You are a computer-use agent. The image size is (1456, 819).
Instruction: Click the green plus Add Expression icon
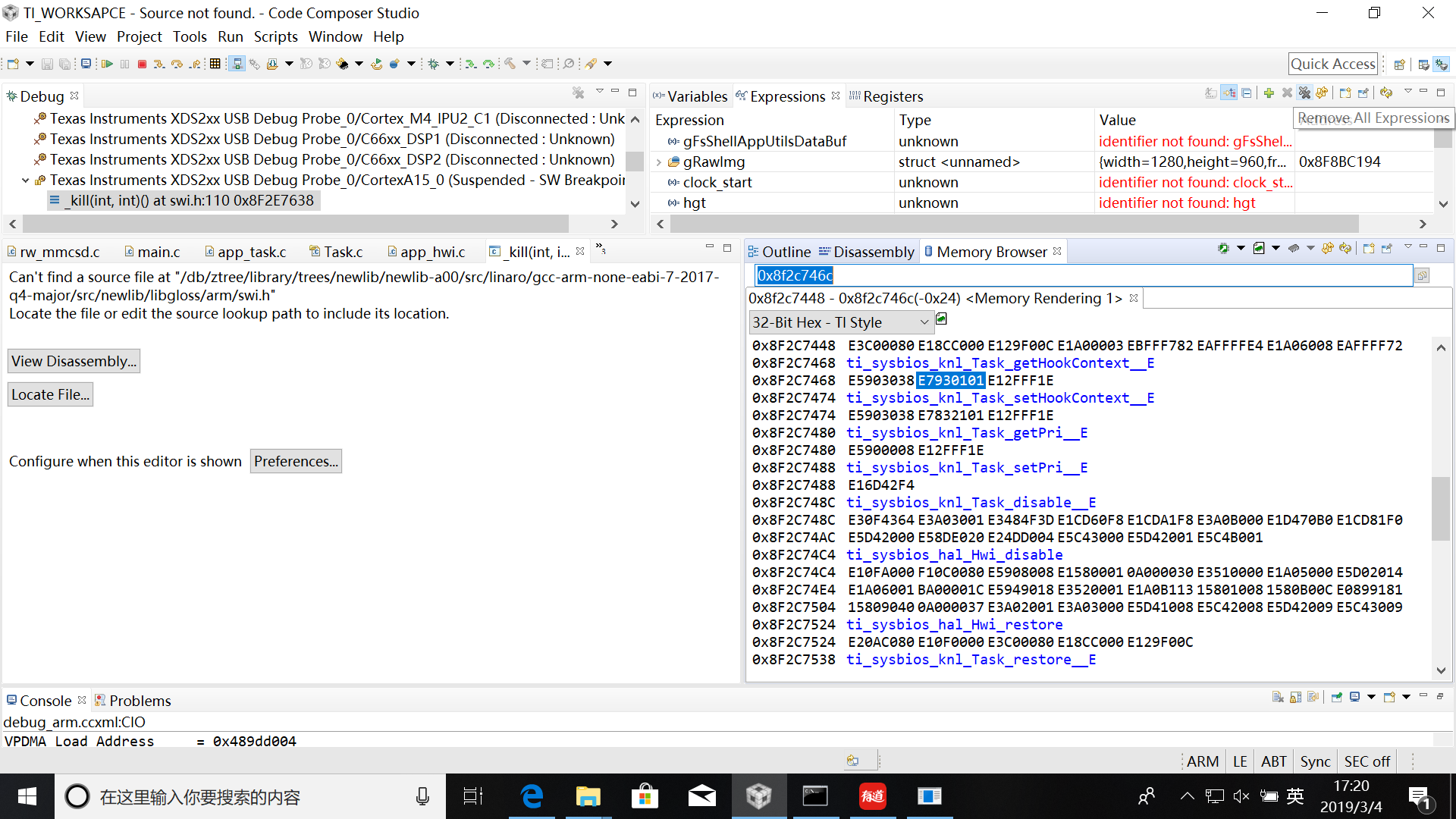pyautogui.click(x=1269, y=93)
